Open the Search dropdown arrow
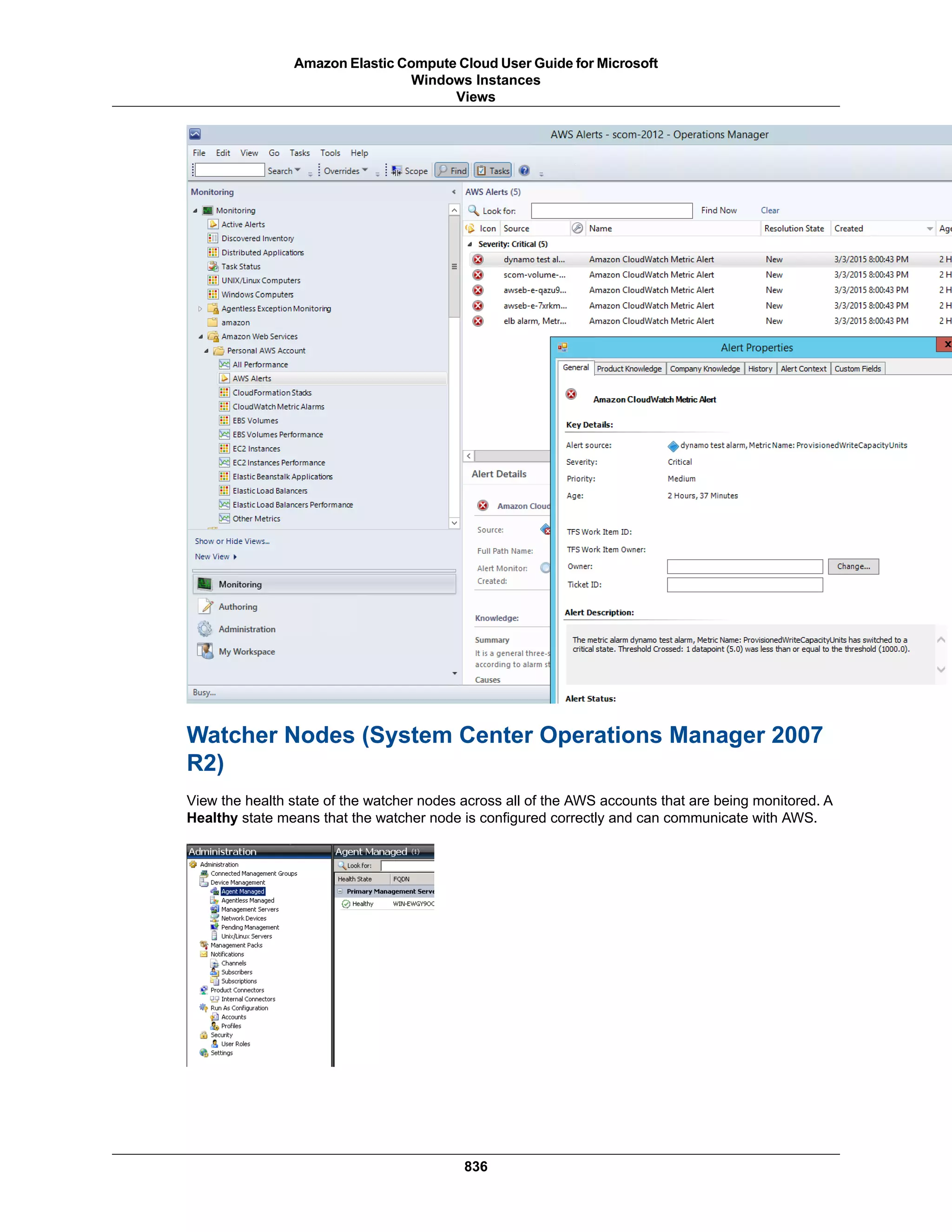This screenshot has width=952, height=1232. (297, 170)
